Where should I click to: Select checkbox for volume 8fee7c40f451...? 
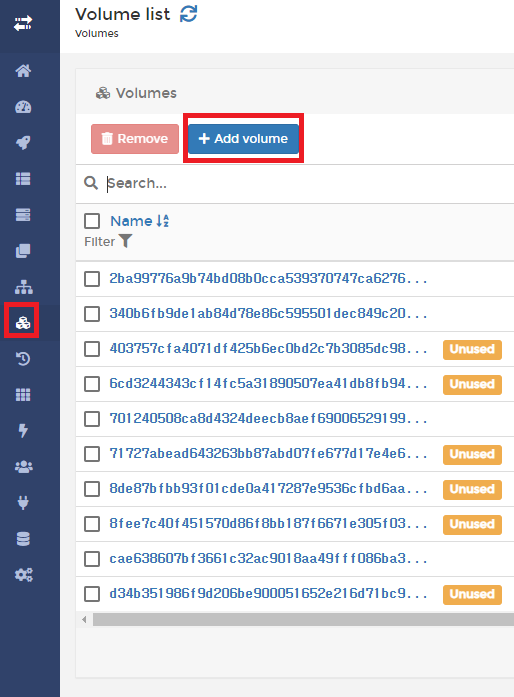[92, 524]
